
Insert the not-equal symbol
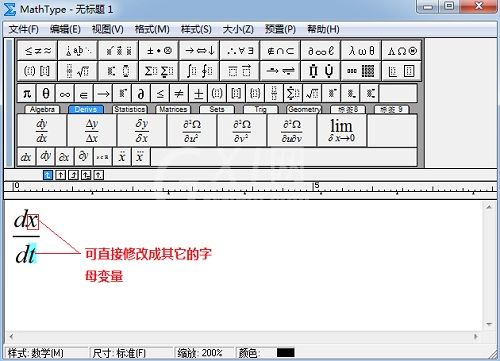pos(179,93)
